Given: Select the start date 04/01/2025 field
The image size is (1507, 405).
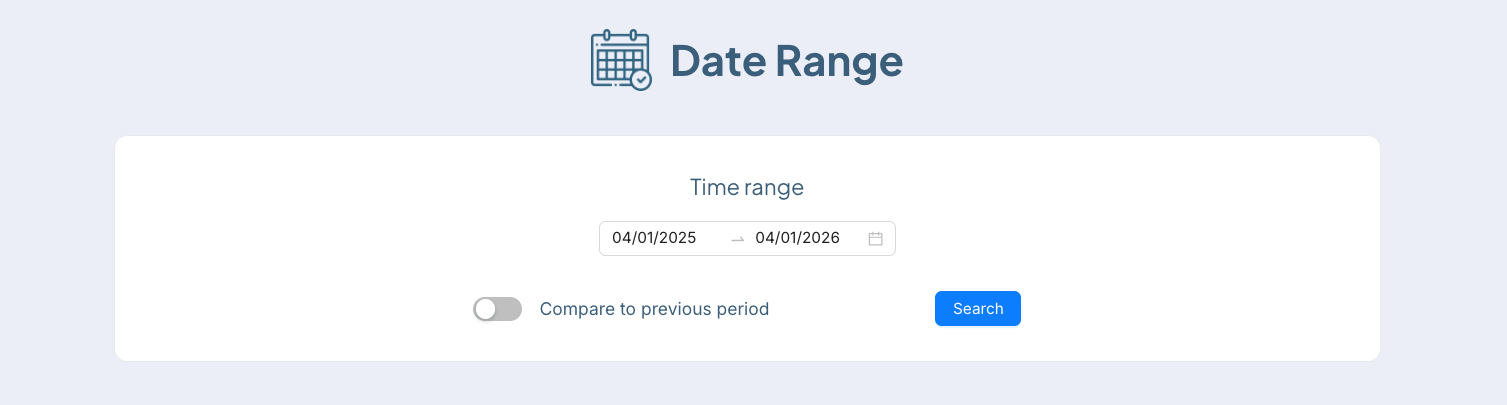Looking at the screenshot, I should 653,238.
